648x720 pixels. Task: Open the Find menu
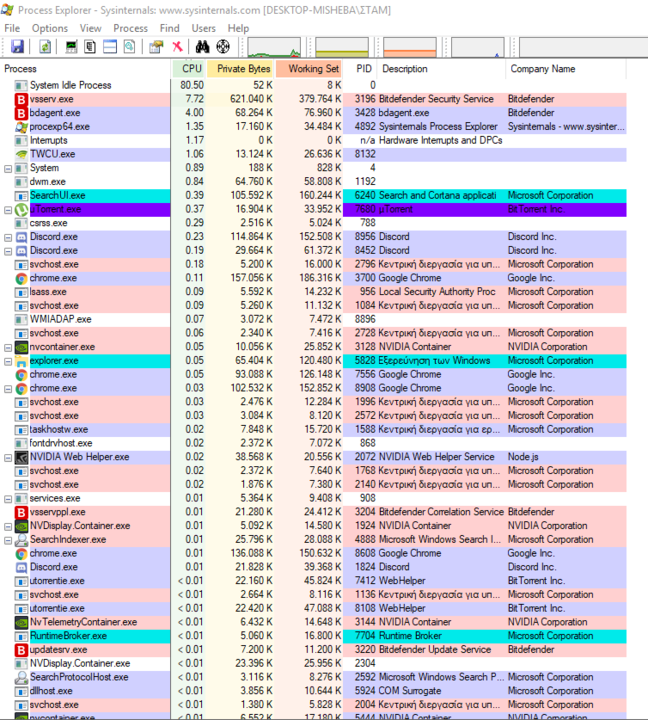[x=169, y=28]
